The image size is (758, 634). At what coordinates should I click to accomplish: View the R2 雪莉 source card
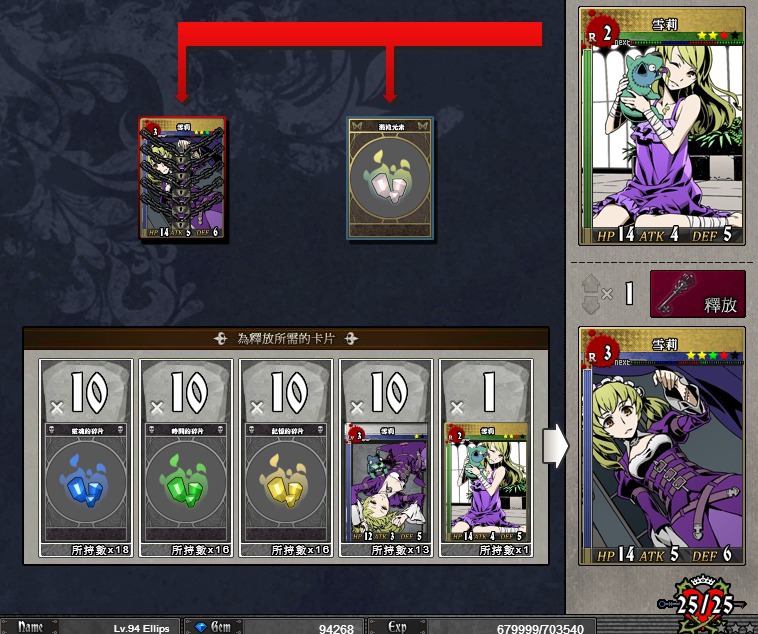(x=662, y=126)
